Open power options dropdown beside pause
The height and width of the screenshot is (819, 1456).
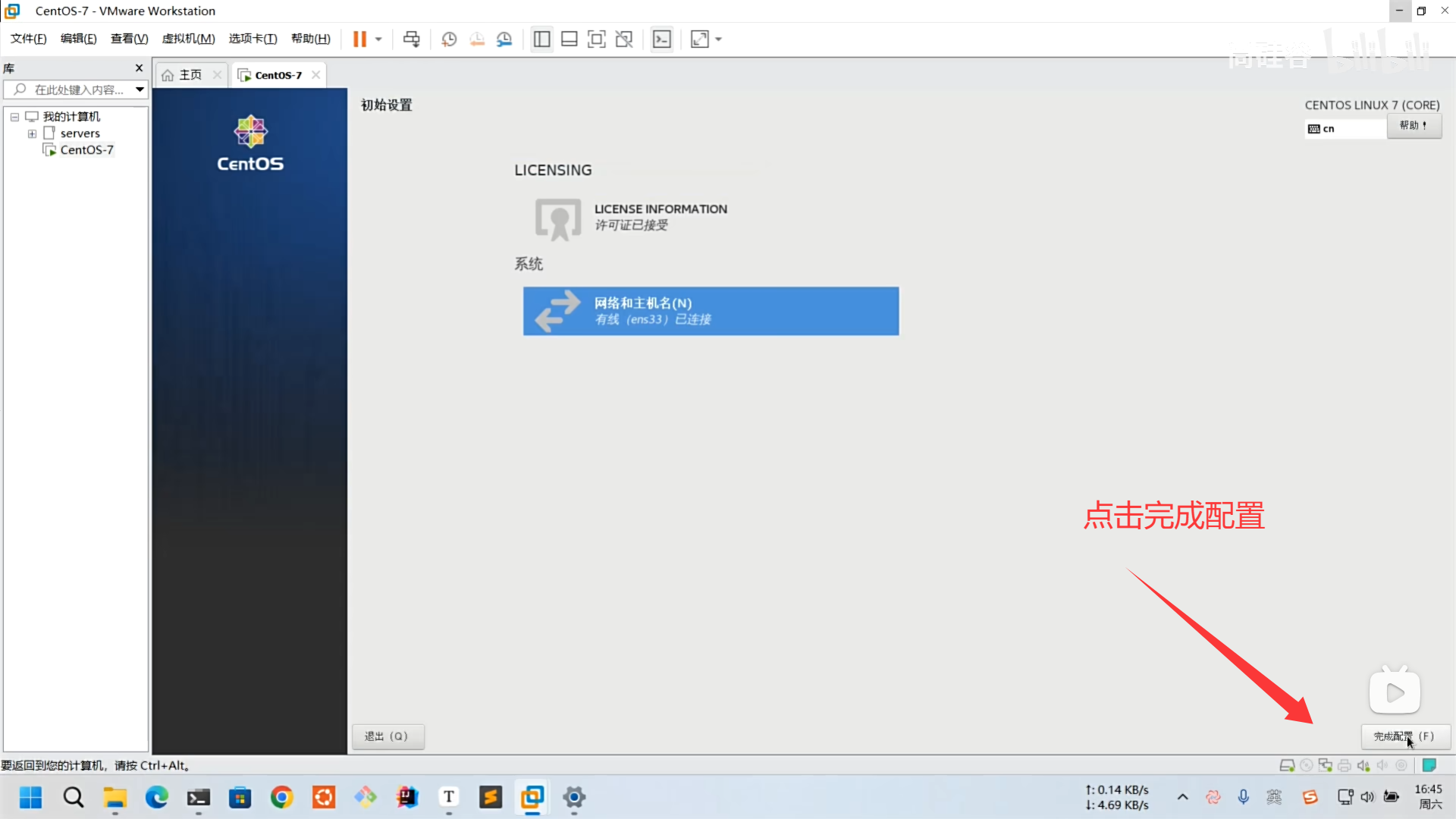pyautogui.click(x=378, y=39)
